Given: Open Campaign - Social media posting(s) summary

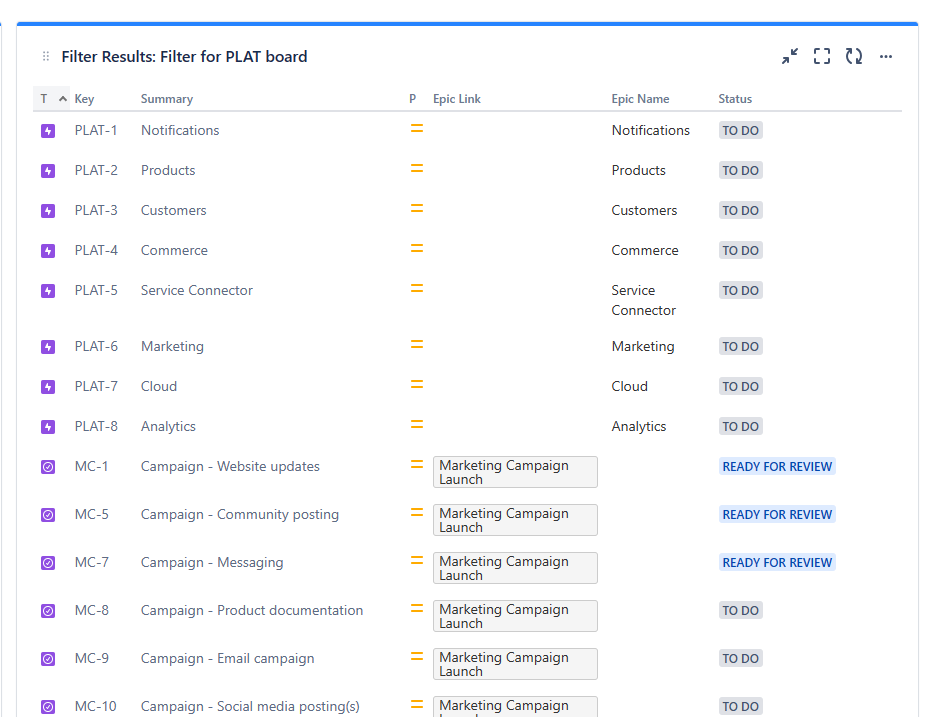Looking at the screenshot, I should pyautogui.click(x=250, y=707).
